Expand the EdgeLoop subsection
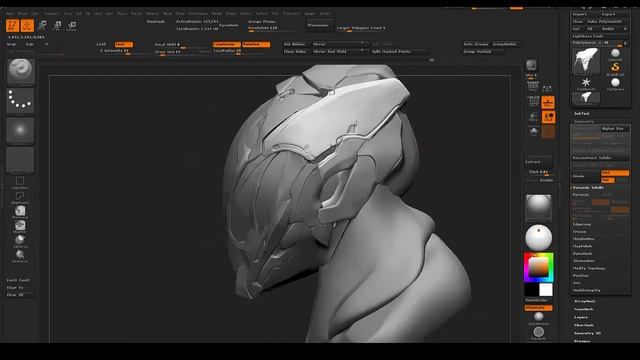The width and height of the screenshot is (640, 360). pyautogui.click(x=582, y=224)
